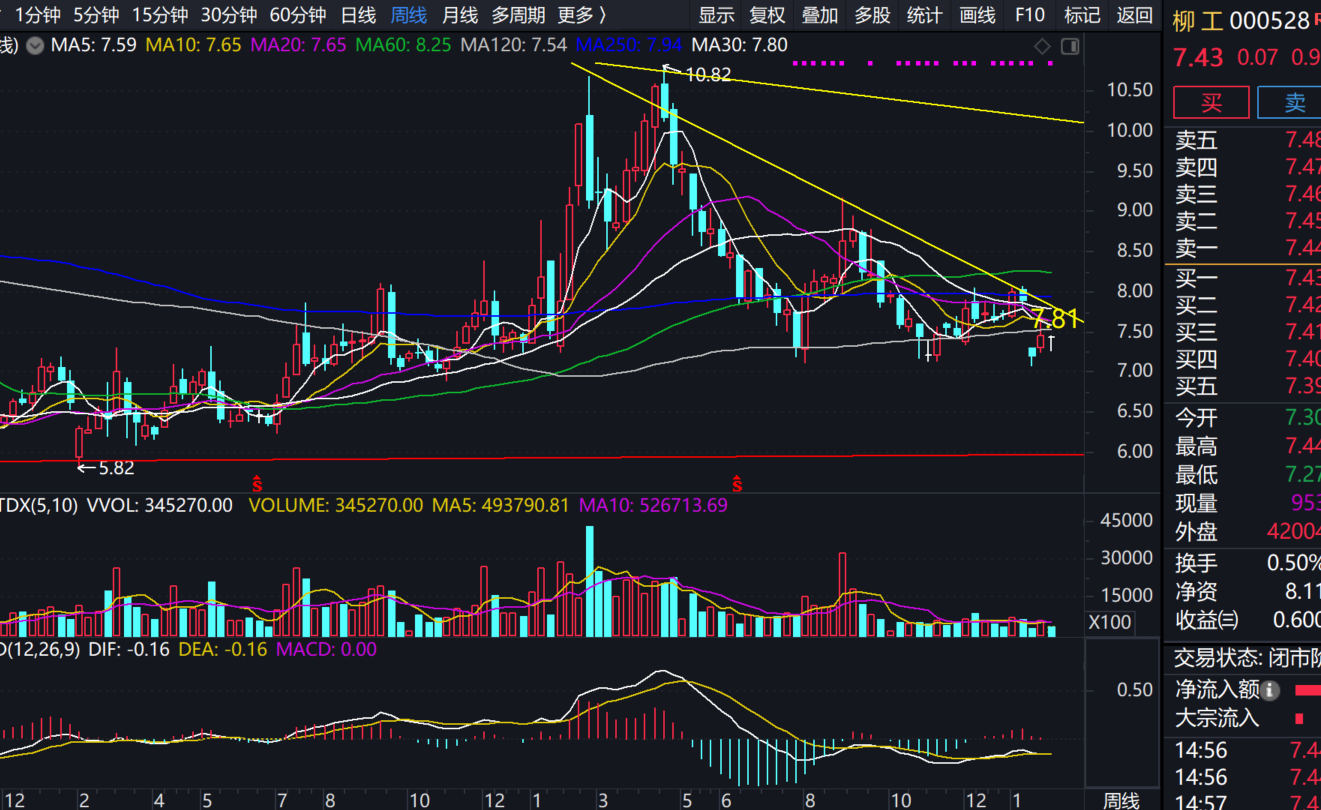The width and height of the screenshot is (1321, 810).
Task: Click the 返回 back button
Action: (1134, 15)
